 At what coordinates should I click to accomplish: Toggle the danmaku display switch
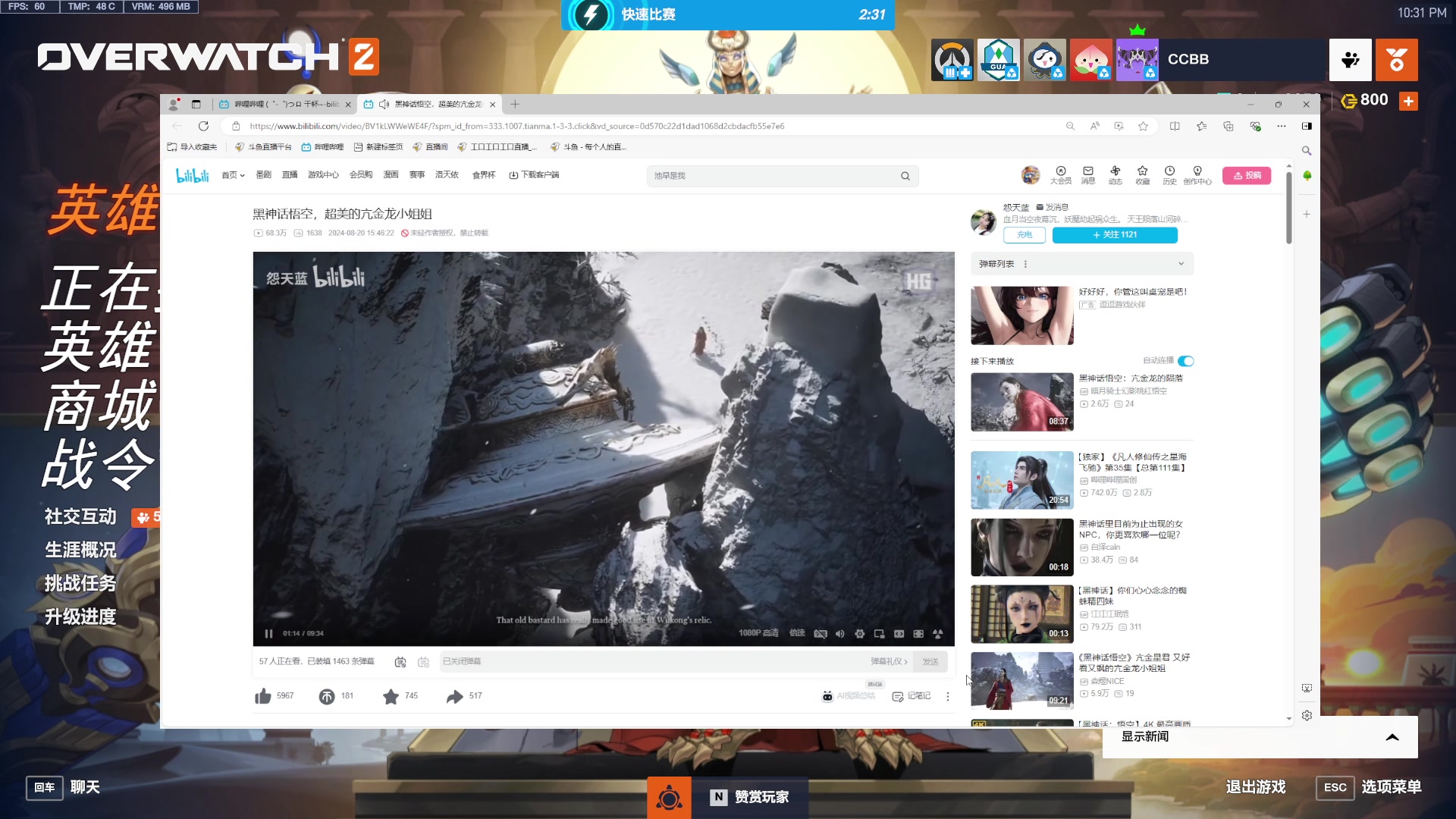coord(400,662)
